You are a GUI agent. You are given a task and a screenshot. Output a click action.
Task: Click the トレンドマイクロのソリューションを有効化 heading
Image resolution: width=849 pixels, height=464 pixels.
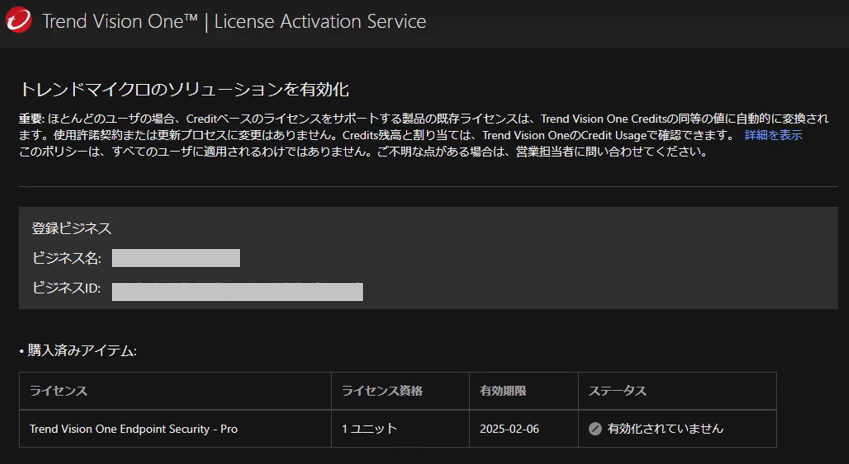click(184, 90)
